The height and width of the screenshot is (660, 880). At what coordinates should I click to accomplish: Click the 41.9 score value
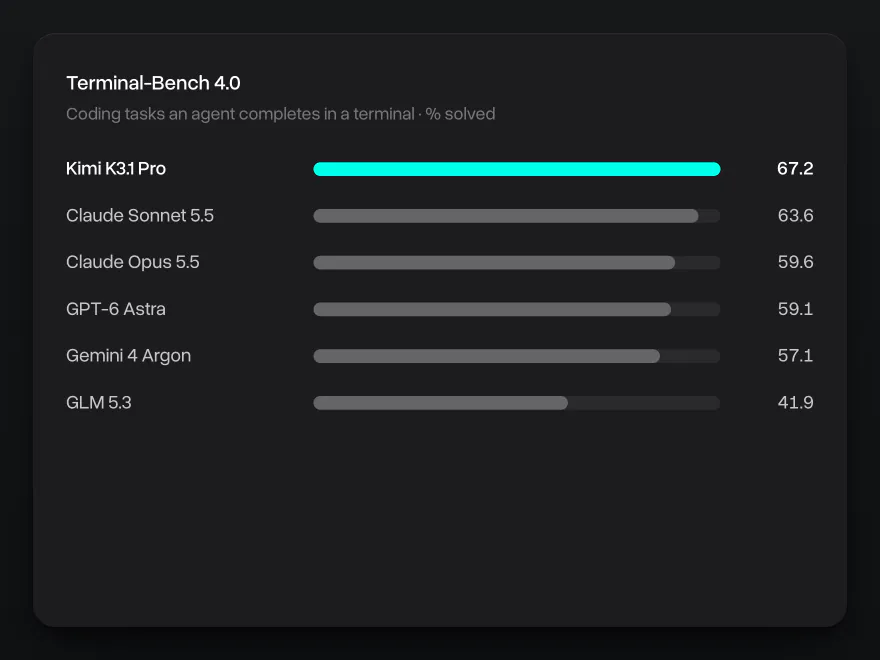[x=795, y=402]
